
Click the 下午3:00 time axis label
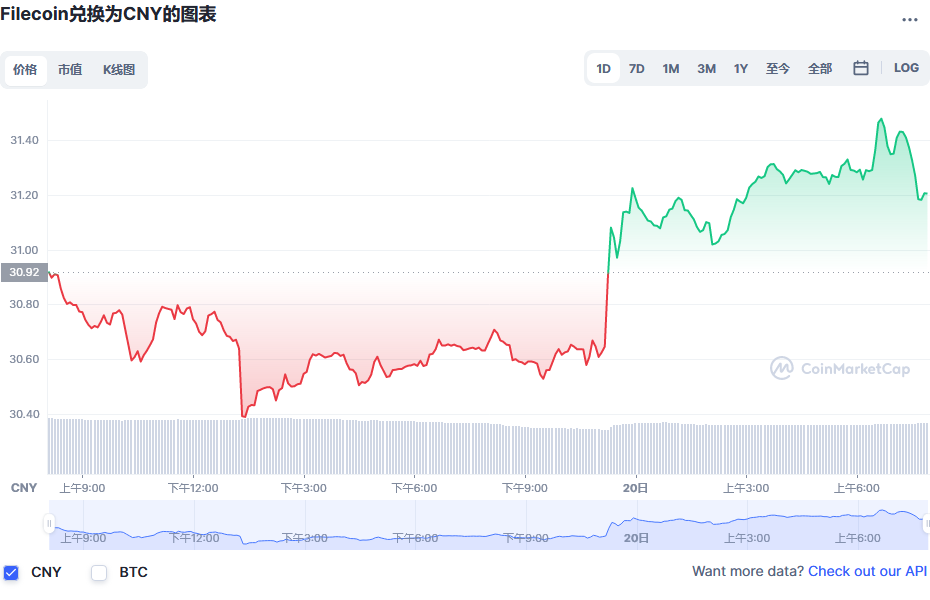(304, 488)
